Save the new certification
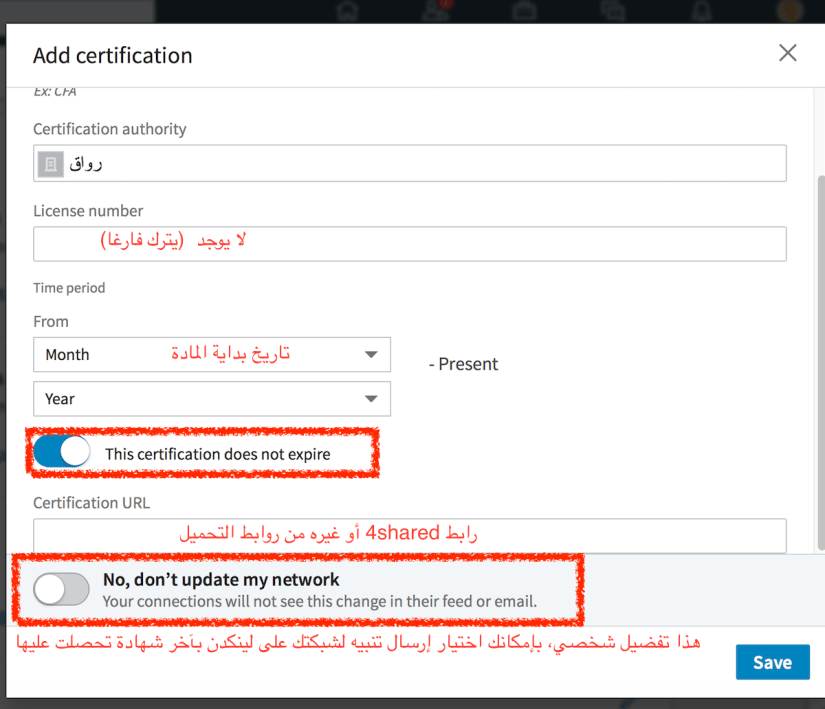This screenshot has width=825, height=709. (772, 662)
